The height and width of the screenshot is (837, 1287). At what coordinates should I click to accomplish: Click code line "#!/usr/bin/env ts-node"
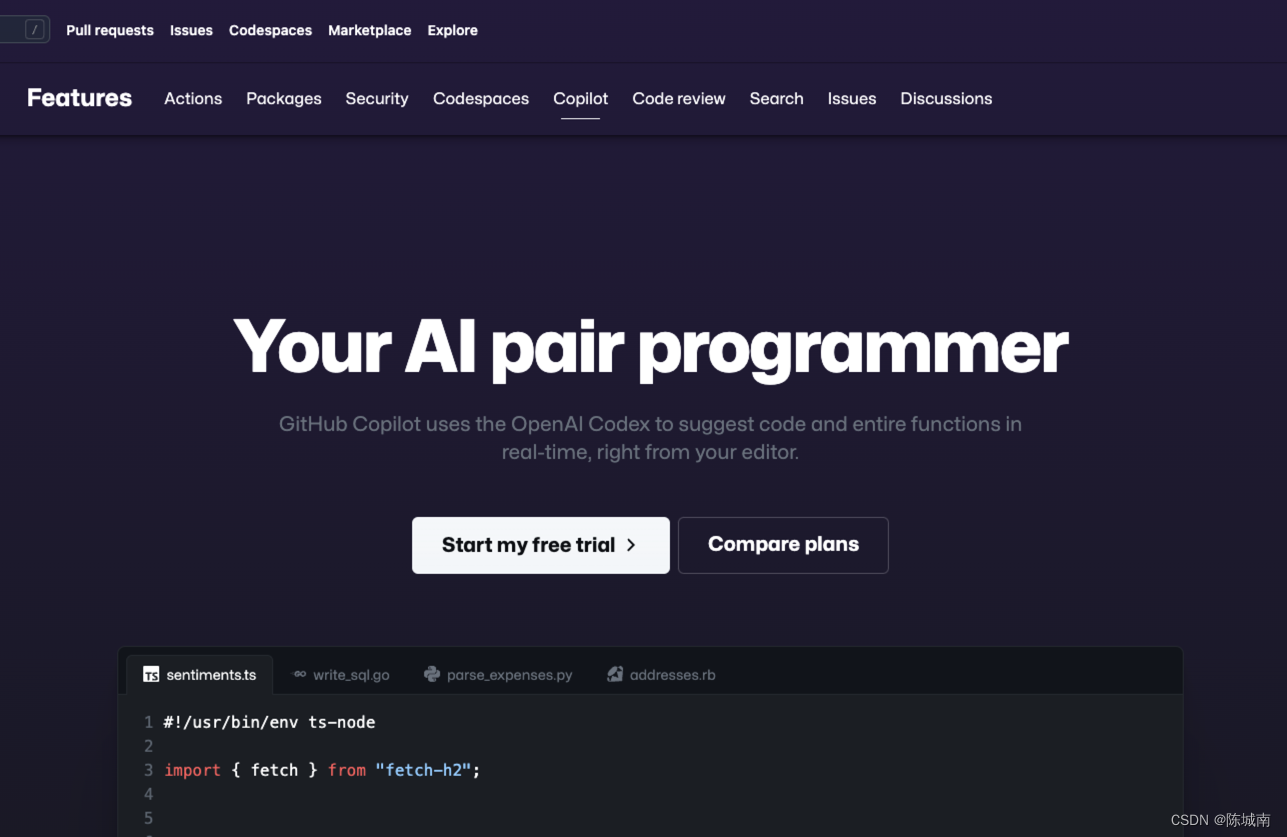(270, 722)
